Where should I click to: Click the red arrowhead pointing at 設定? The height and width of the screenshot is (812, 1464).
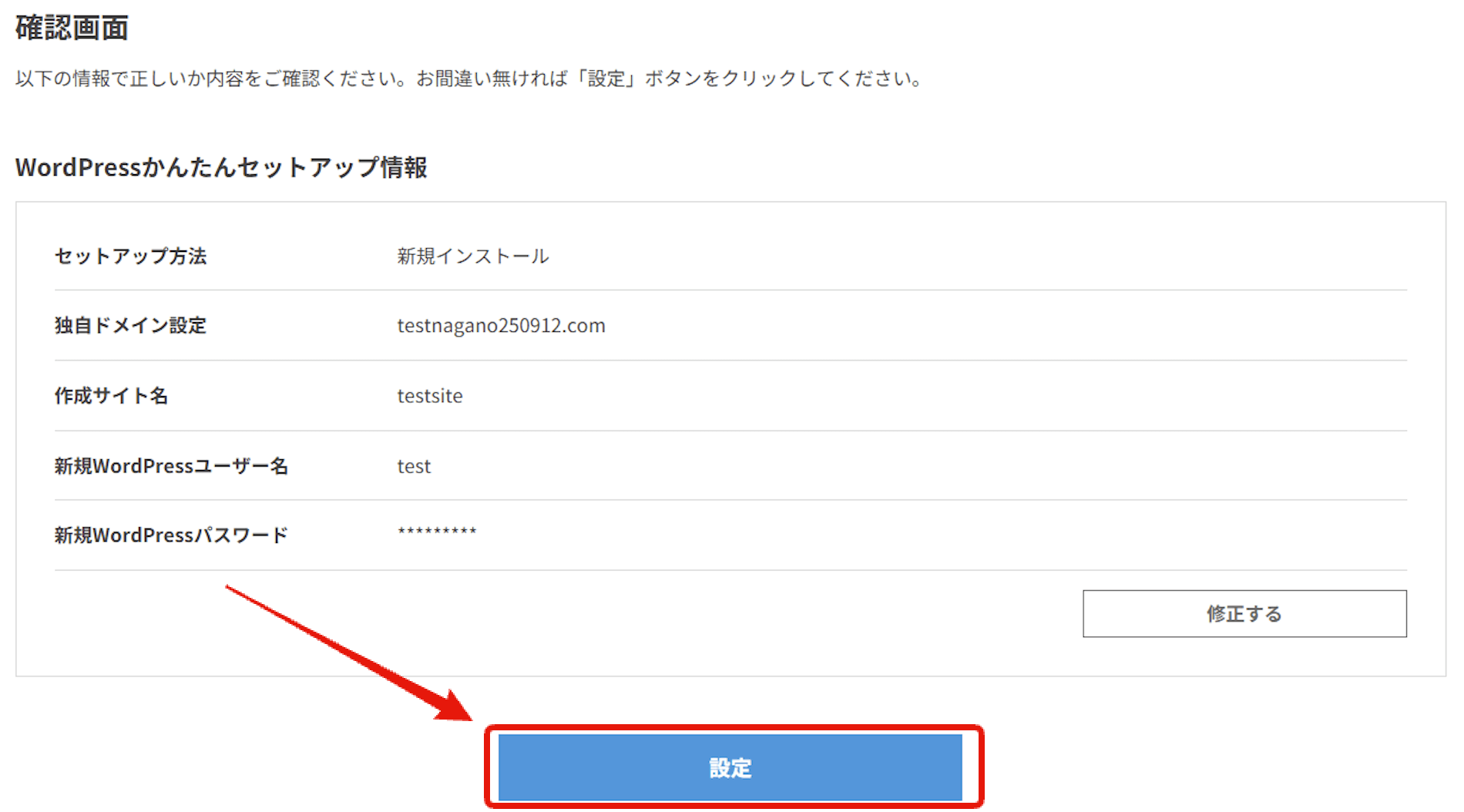click(x=455, y=705)
